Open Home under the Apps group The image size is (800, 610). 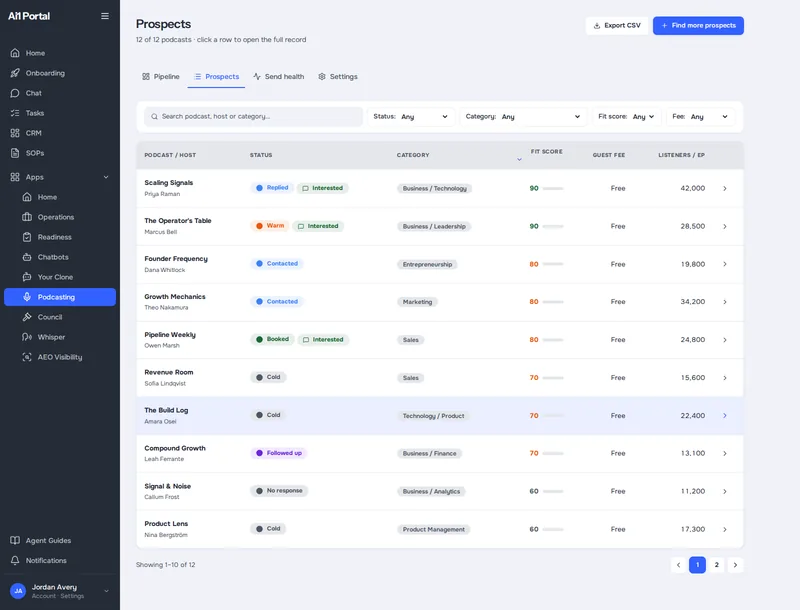tap(47, 197)
